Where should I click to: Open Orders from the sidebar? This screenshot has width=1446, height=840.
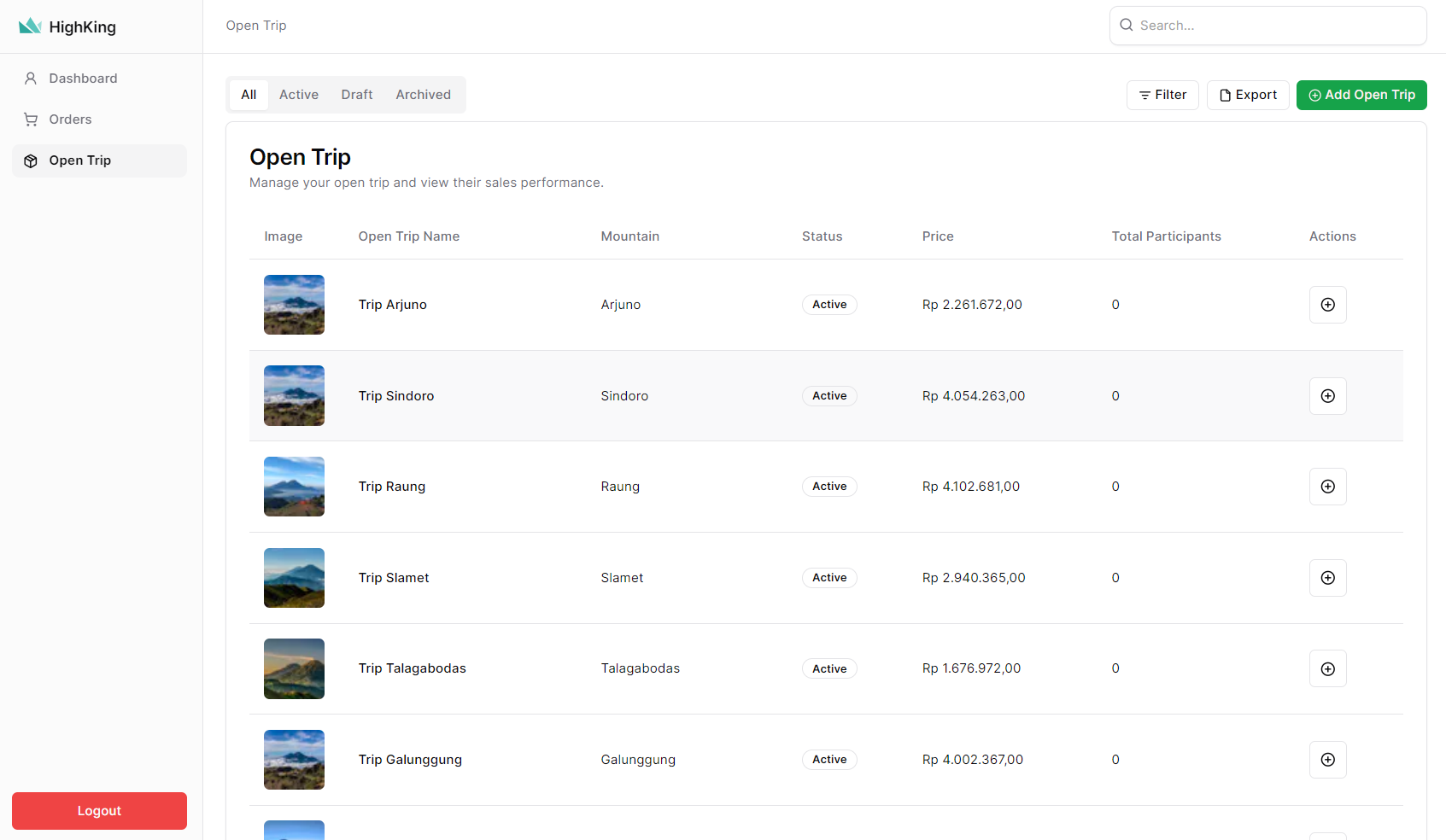[70, 120]
